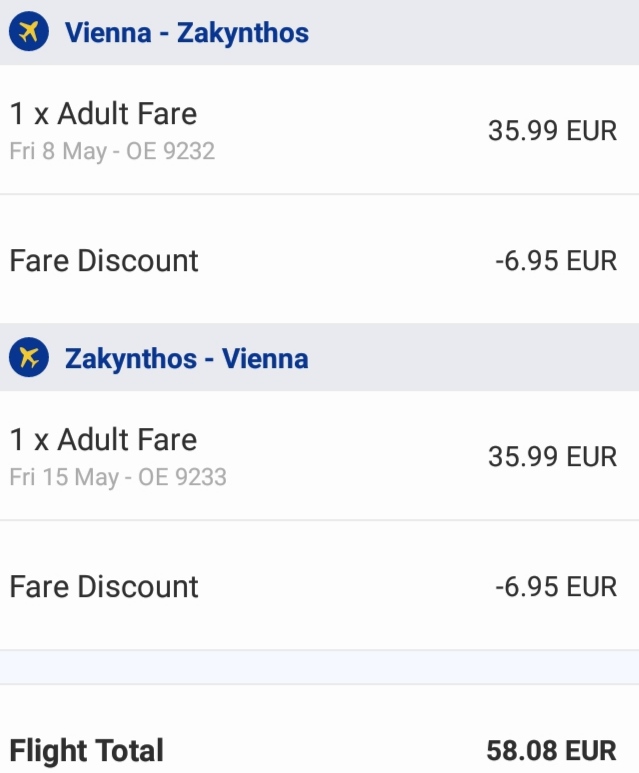The height and width of the screenshot is (773, 639).
Task: Select outbound -6.95 EUR discount amount
Action: click(556, 261)
